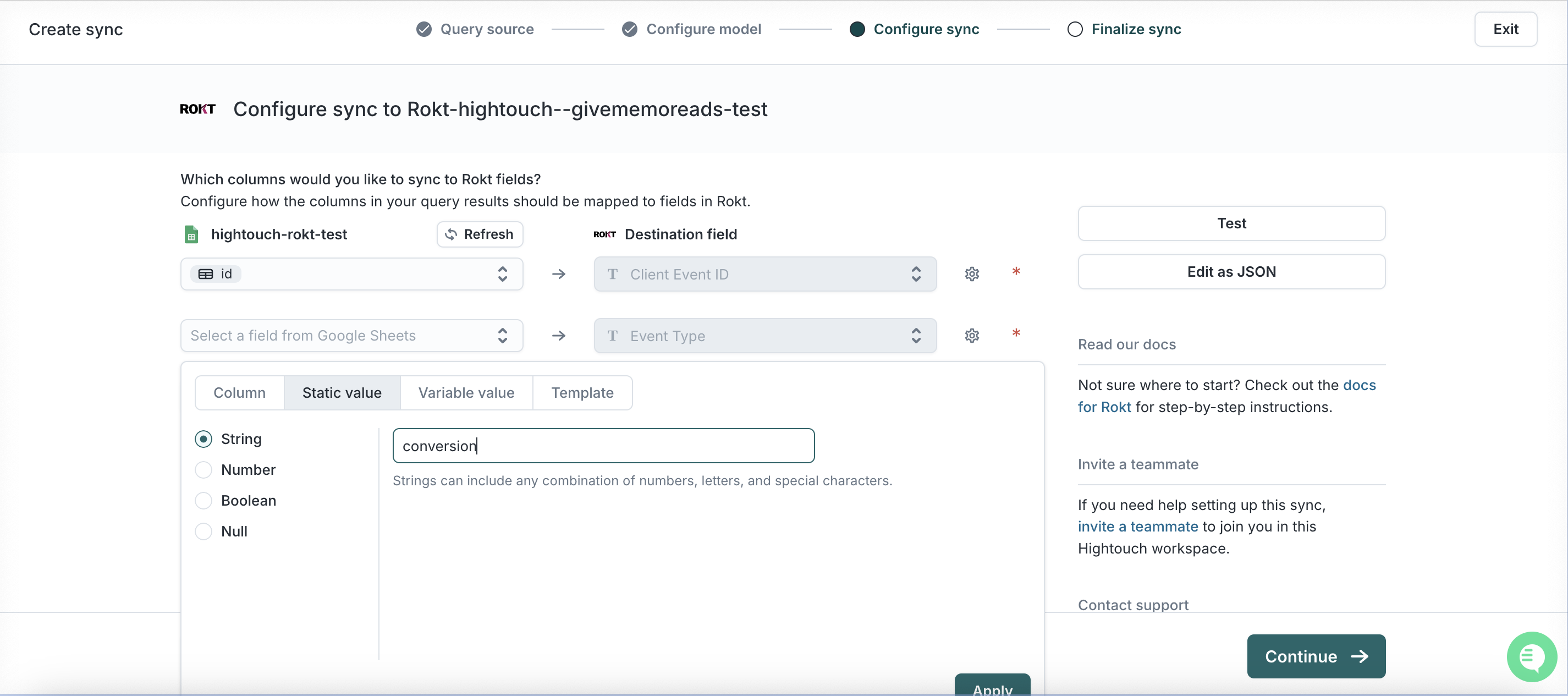Open the invite a teammate link

click(1138, 527)
